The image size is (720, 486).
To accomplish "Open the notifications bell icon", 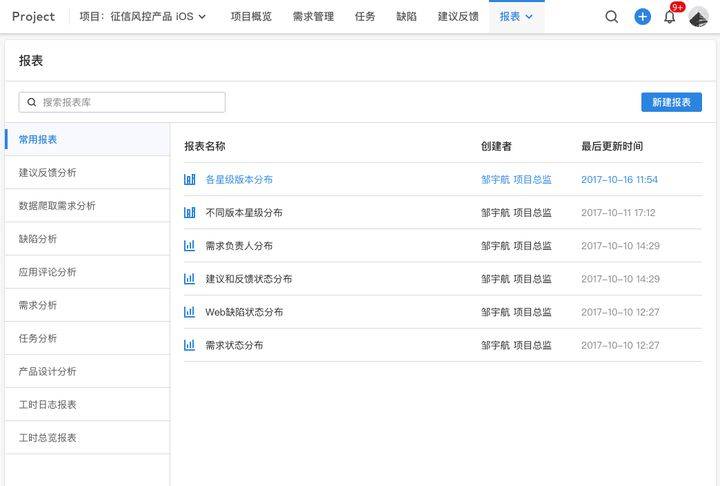I will coord(669,17).
